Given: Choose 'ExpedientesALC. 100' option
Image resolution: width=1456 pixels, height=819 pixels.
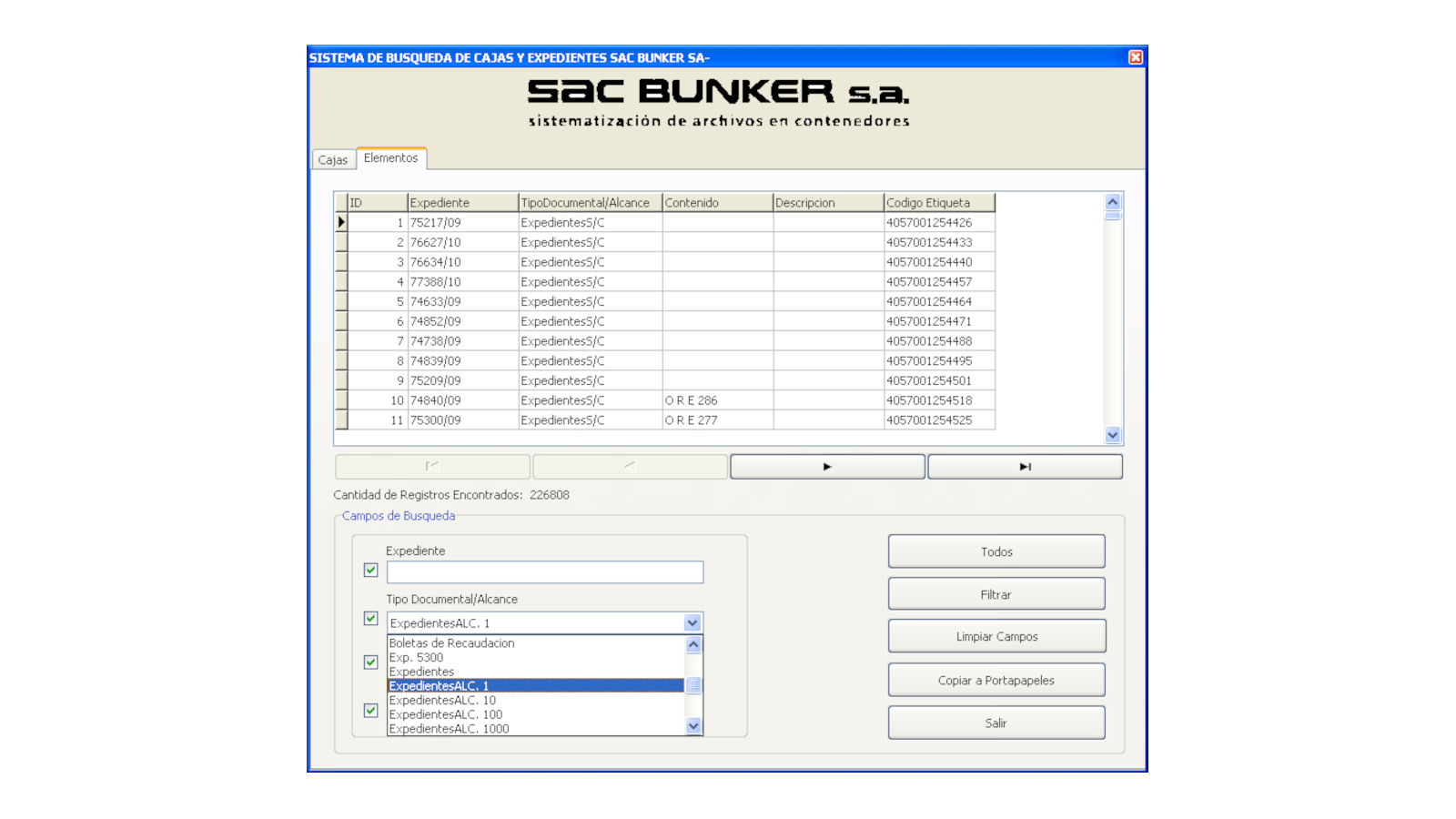Looking at the screenshot, I should [x=446, y=715].
